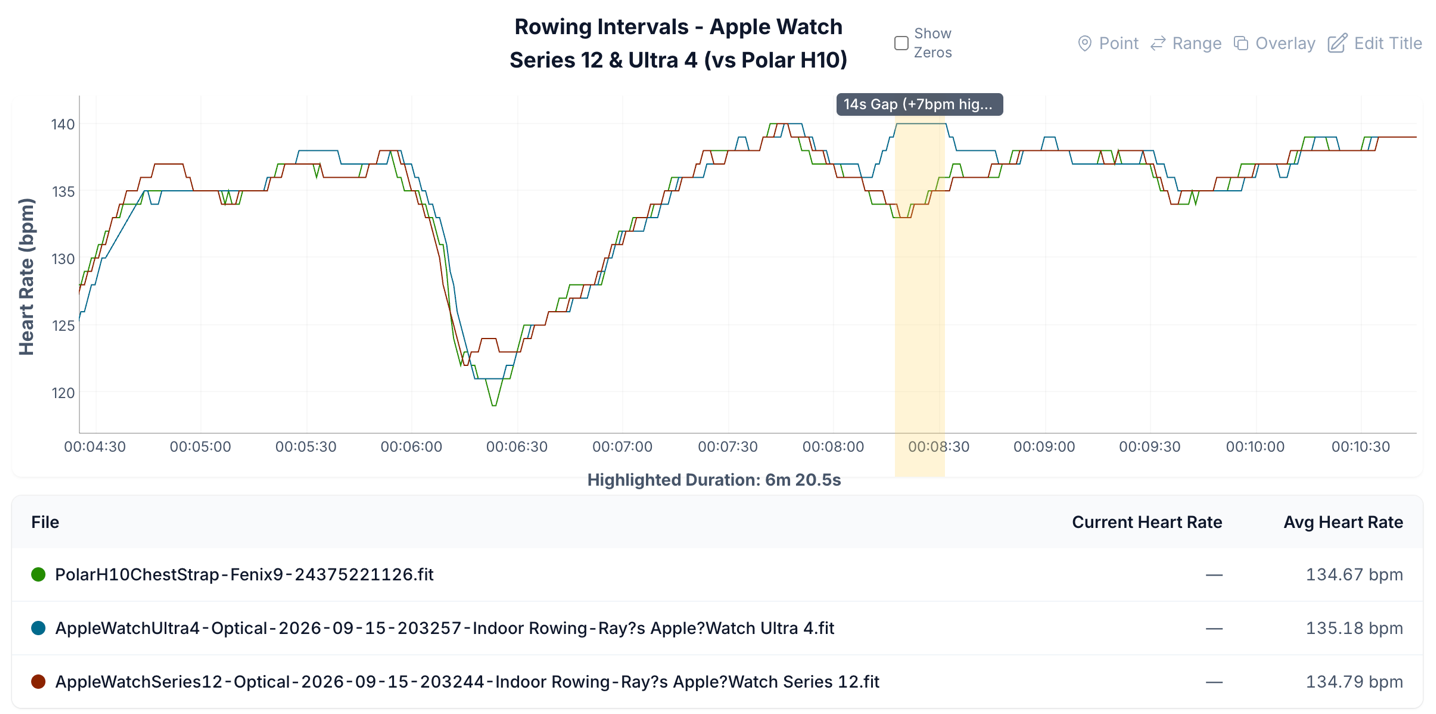Image resolution: width=1436 pixels, height=714 pixels.
Task: Click the File column header
Action: pyautogui.click(x=45, y=522)
